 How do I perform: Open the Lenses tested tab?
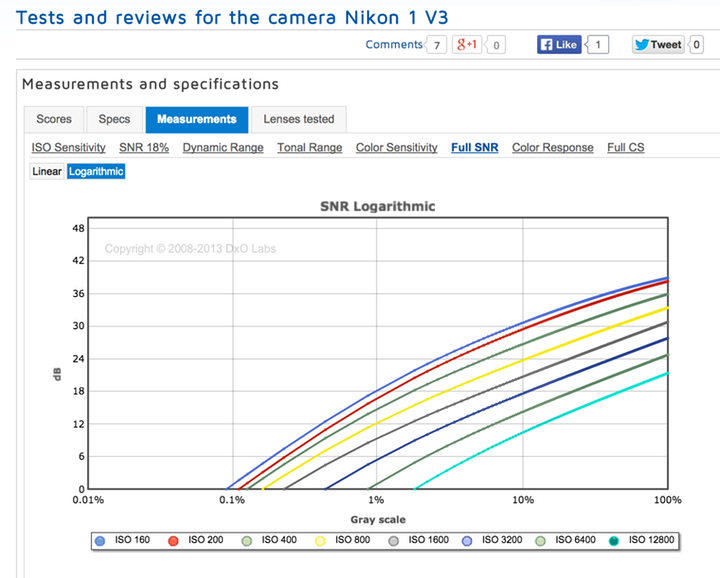pyautogui.click(x=298, y=119)
